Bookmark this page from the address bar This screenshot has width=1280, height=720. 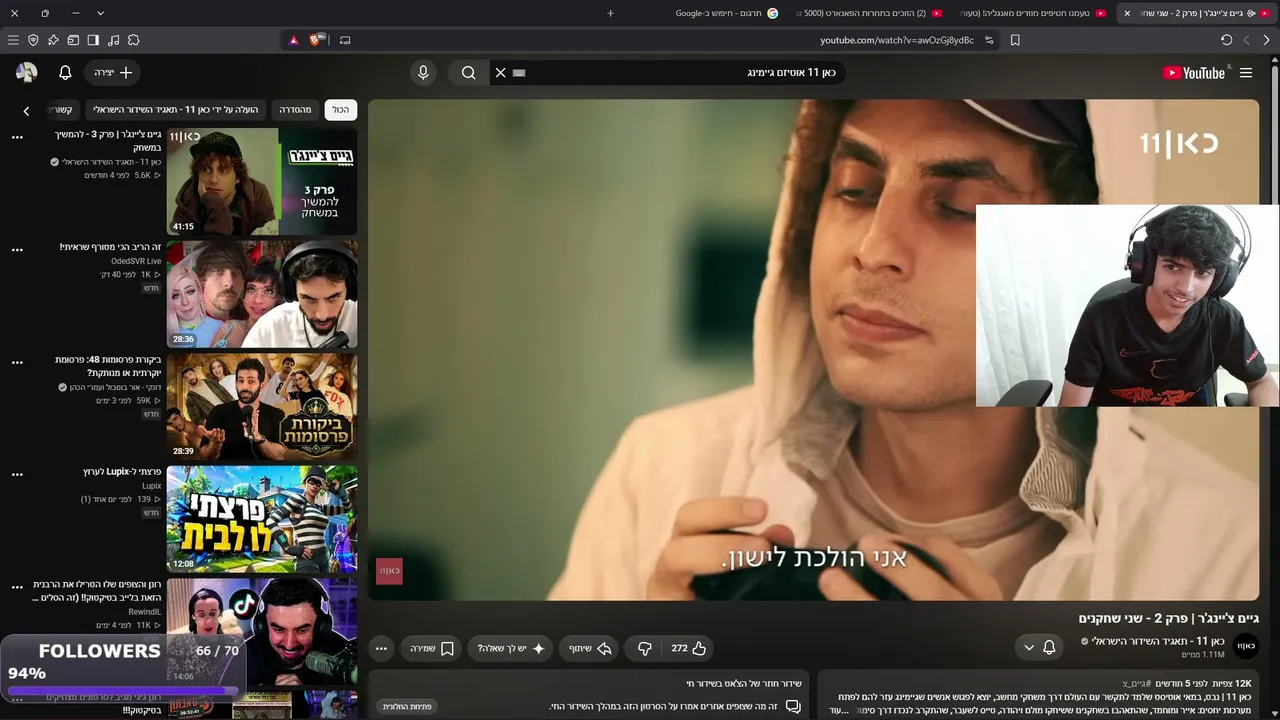[x=1015, y=40]
